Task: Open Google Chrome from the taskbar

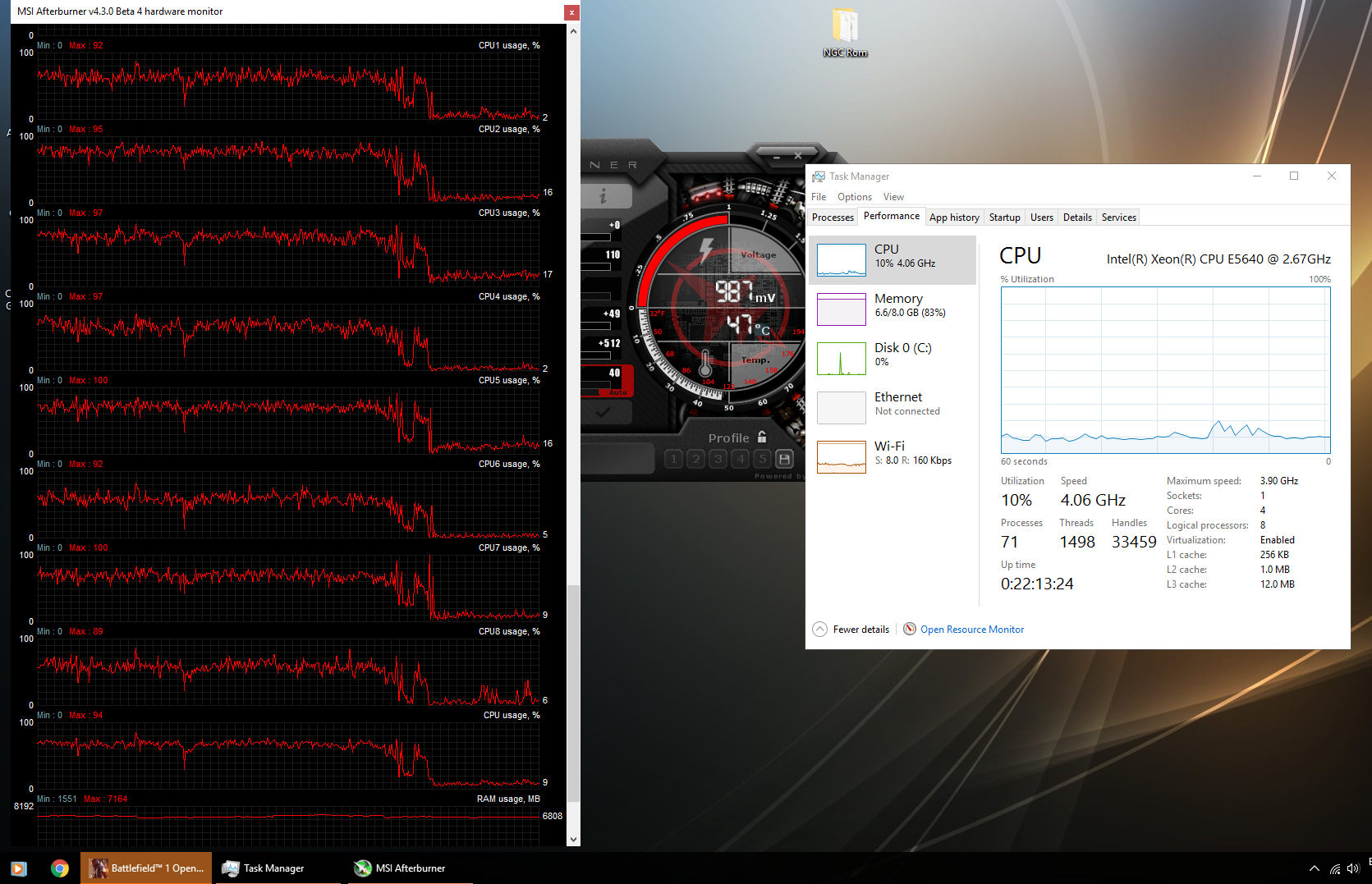Action: (60, 868)
